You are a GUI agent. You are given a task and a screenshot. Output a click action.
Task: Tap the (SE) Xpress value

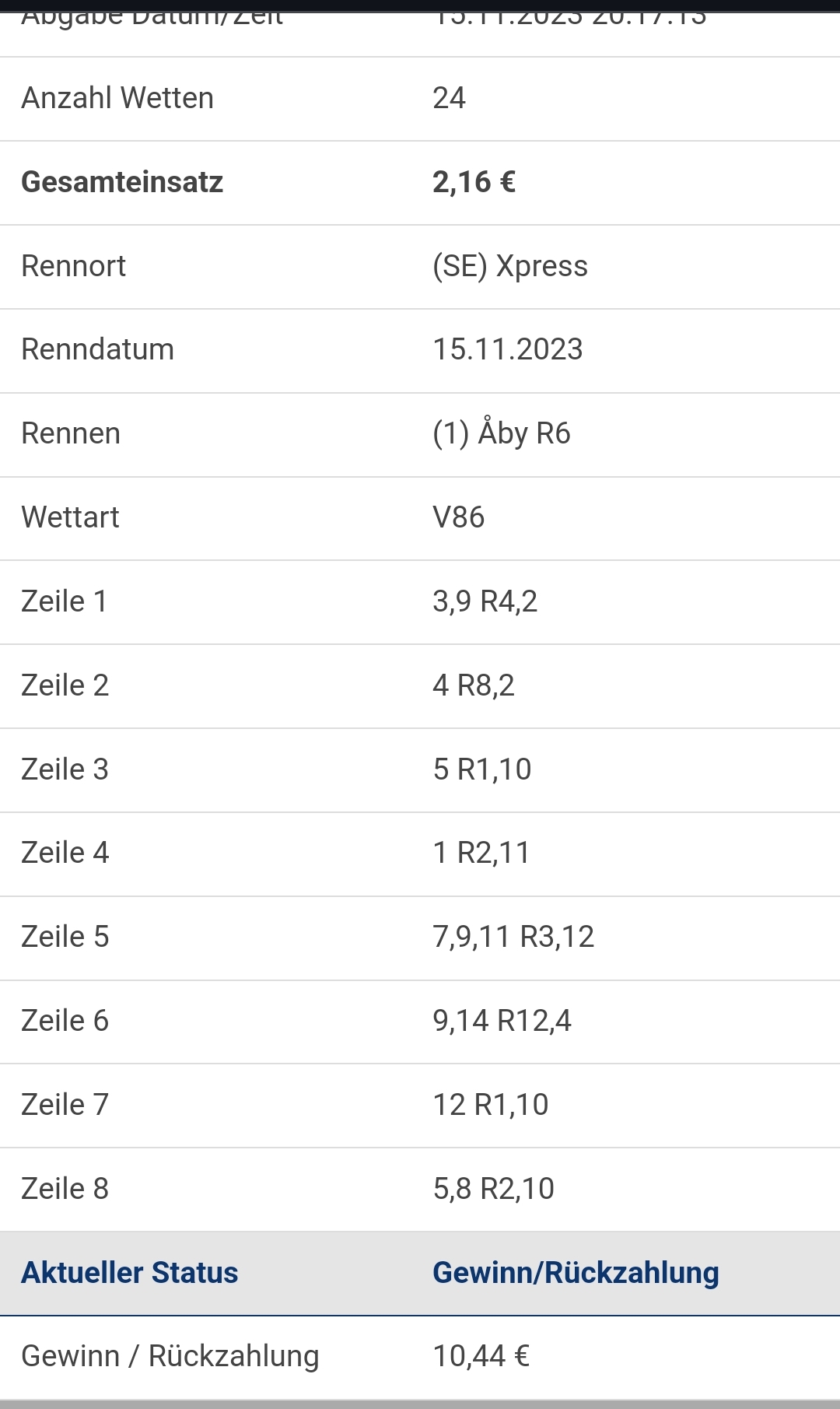pyautogui.click(x=509, y=266)
